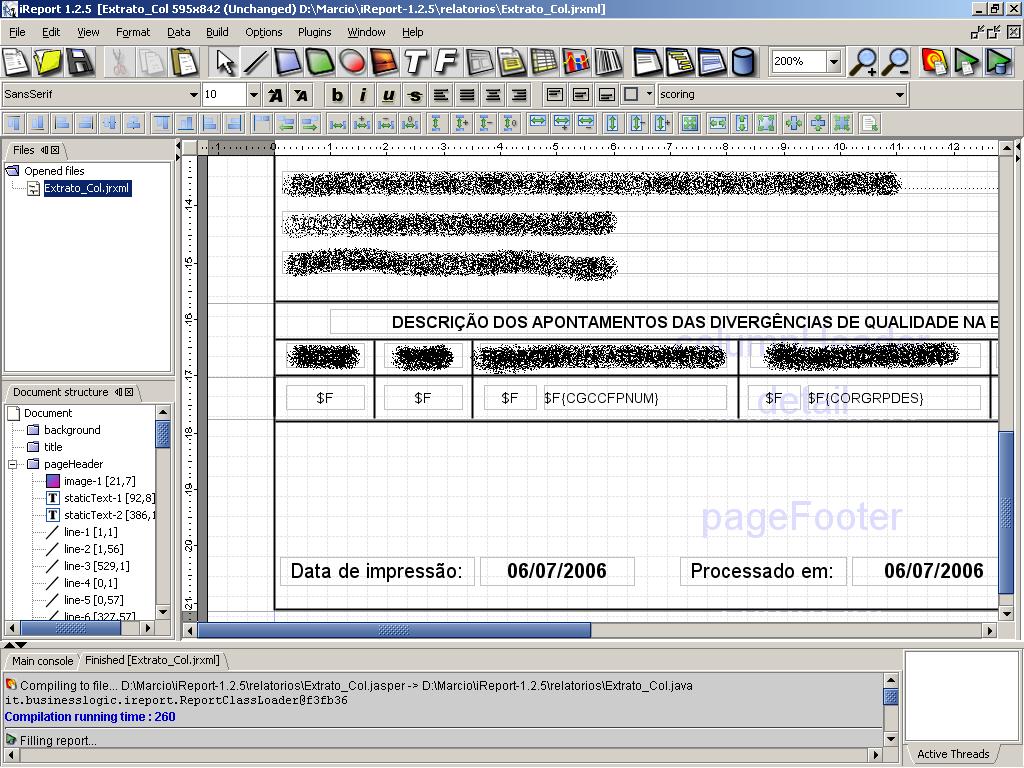Set text align justify

pos(467,95)
